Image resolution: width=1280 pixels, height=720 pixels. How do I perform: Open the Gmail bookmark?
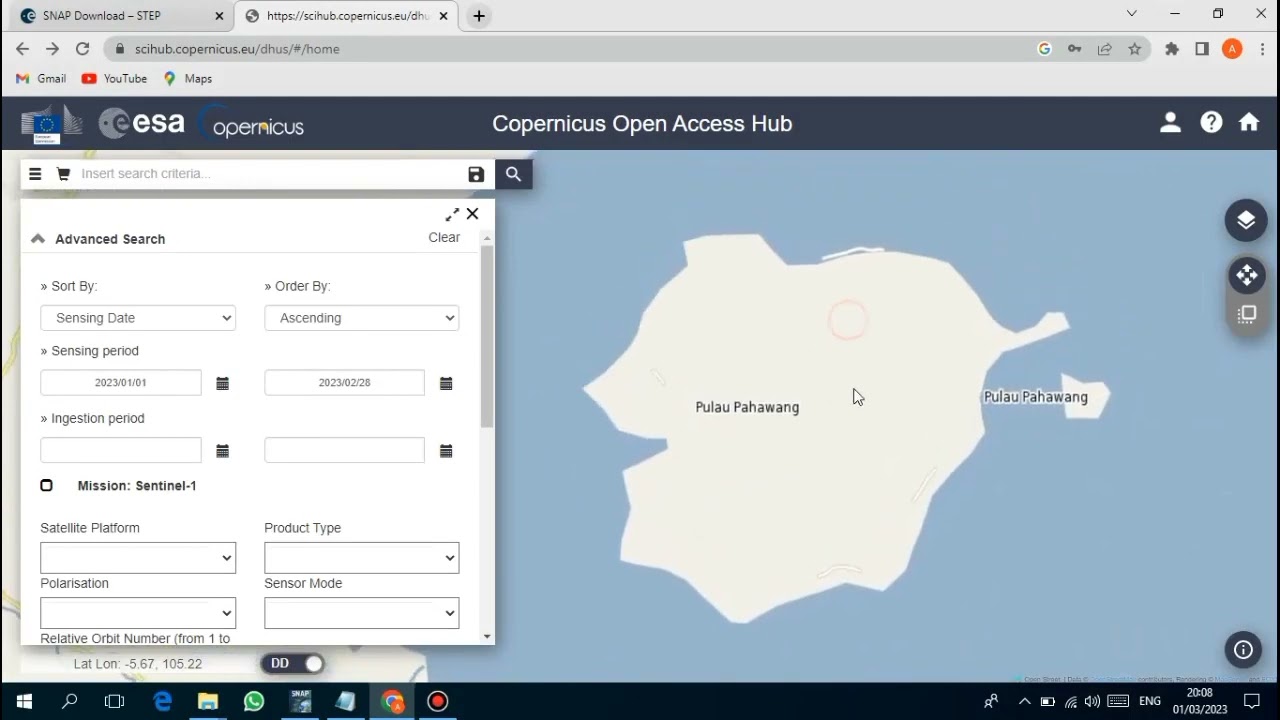coord(41,79)
